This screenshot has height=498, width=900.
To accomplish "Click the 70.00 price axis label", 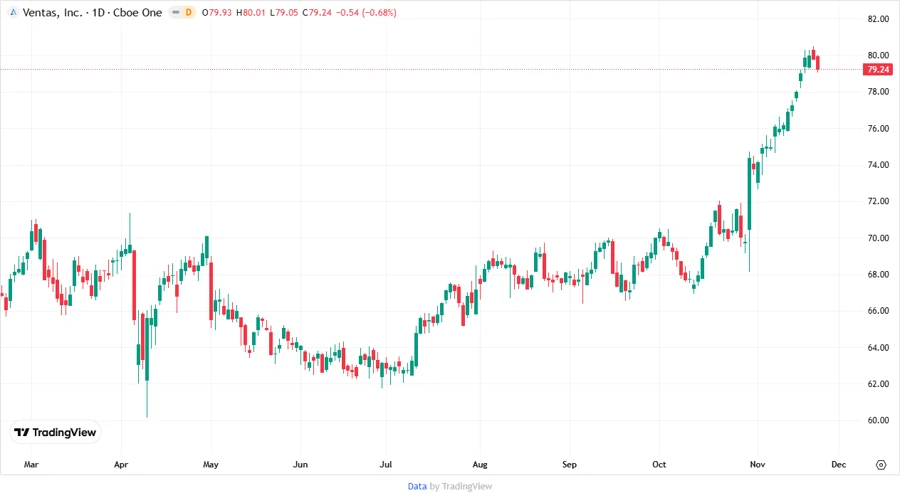I will (878, 238).
